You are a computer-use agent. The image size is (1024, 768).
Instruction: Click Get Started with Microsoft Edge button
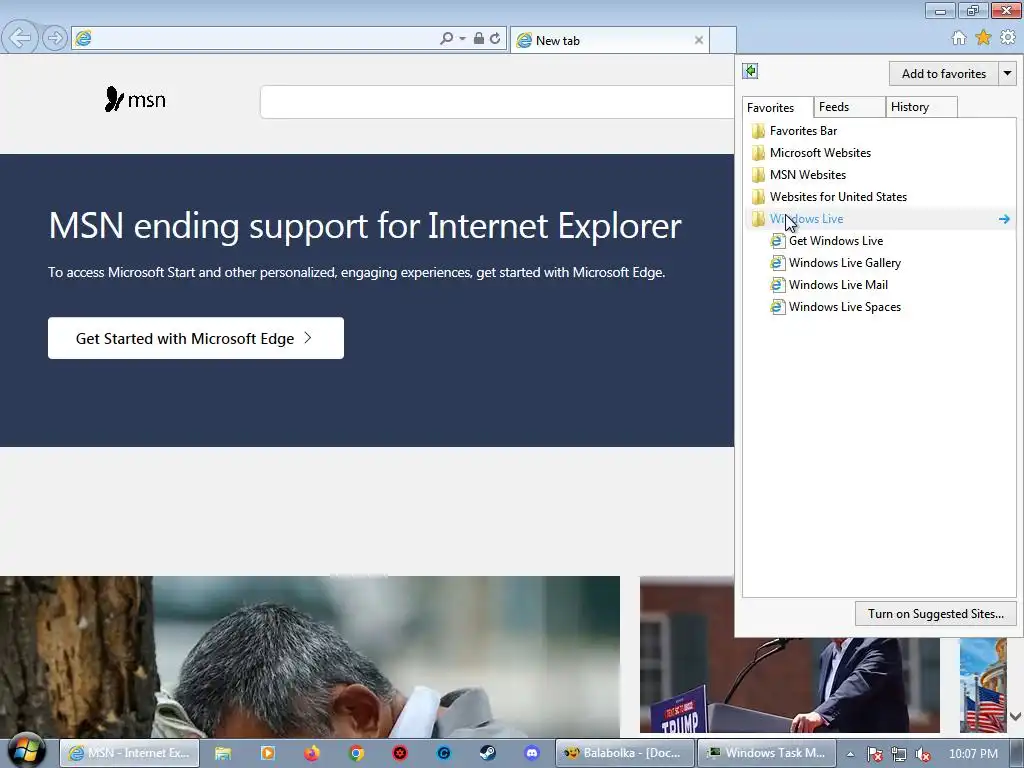pyautogui.click(x=196, y=338)
